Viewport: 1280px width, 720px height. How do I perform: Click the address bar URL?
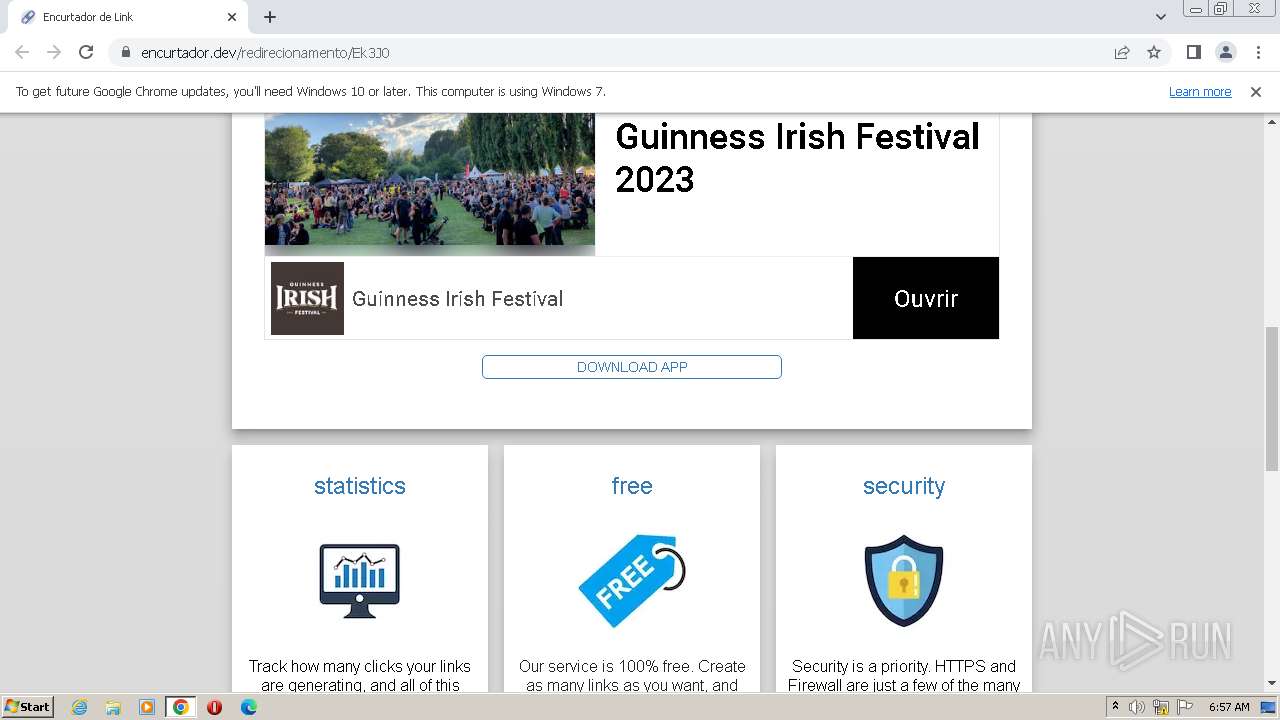point(265,53)
